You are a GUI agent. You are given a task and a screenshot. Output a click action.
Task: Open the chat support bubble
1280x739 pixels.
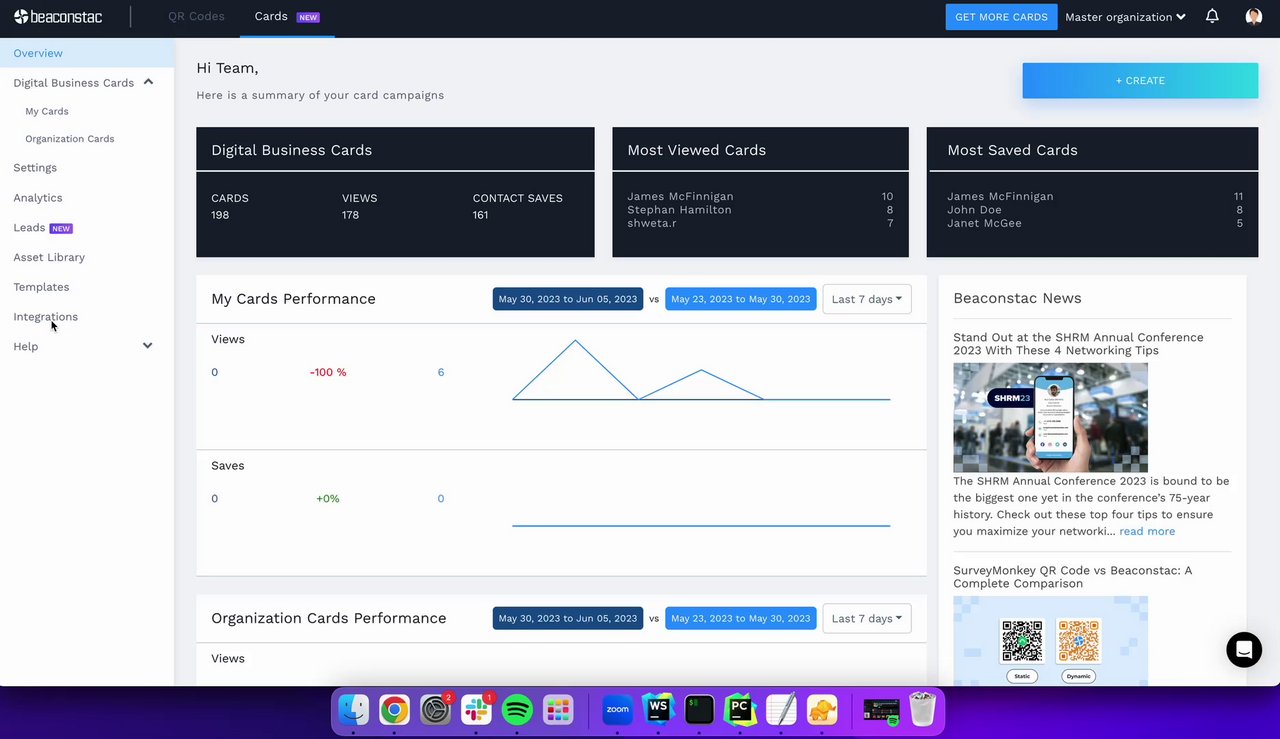pyautogui.click(x=1244, y=650)
